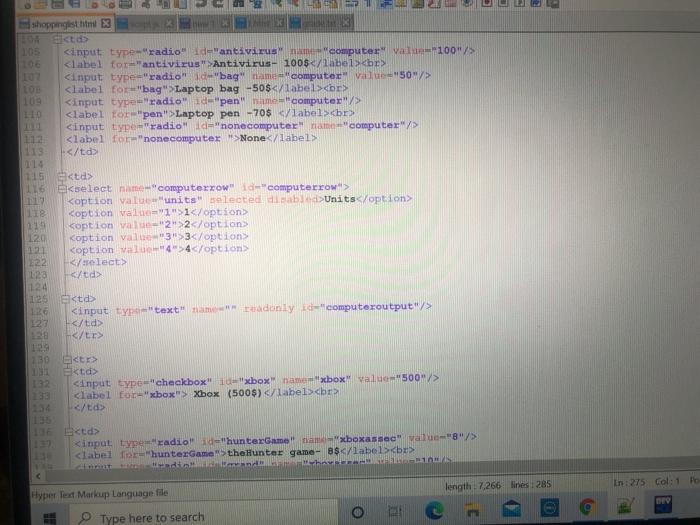Click the option value="4" line

pos(159,249)
